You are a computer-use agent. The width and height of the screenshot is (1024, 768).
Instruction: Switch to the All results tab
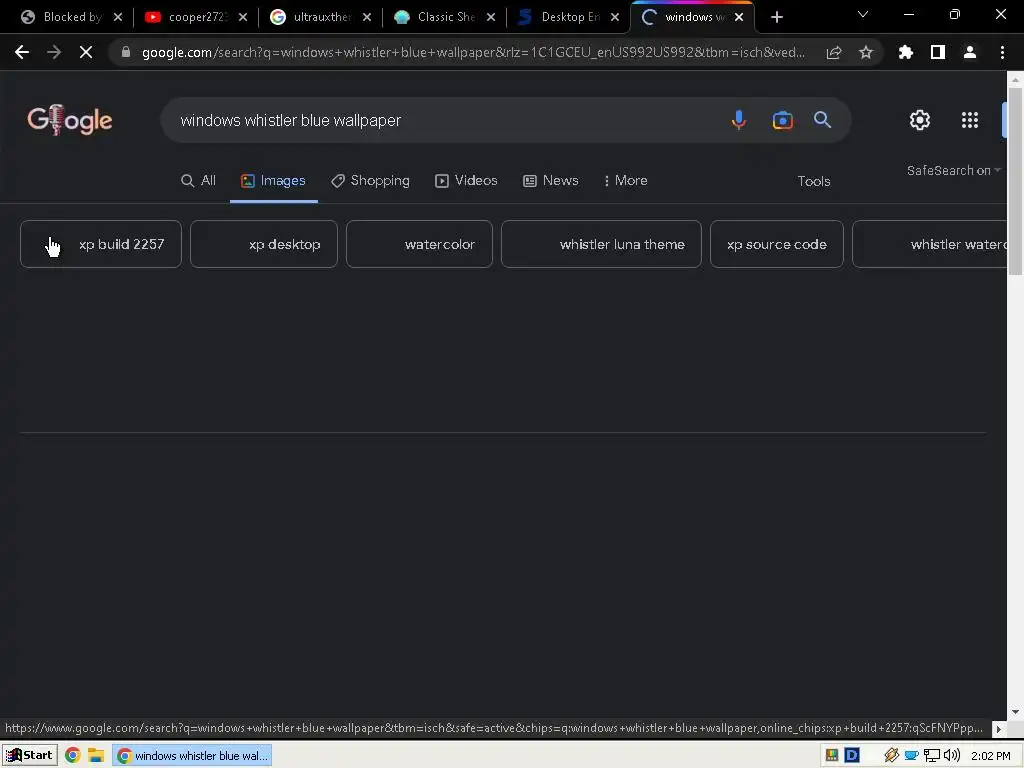[x=199, y=180]
